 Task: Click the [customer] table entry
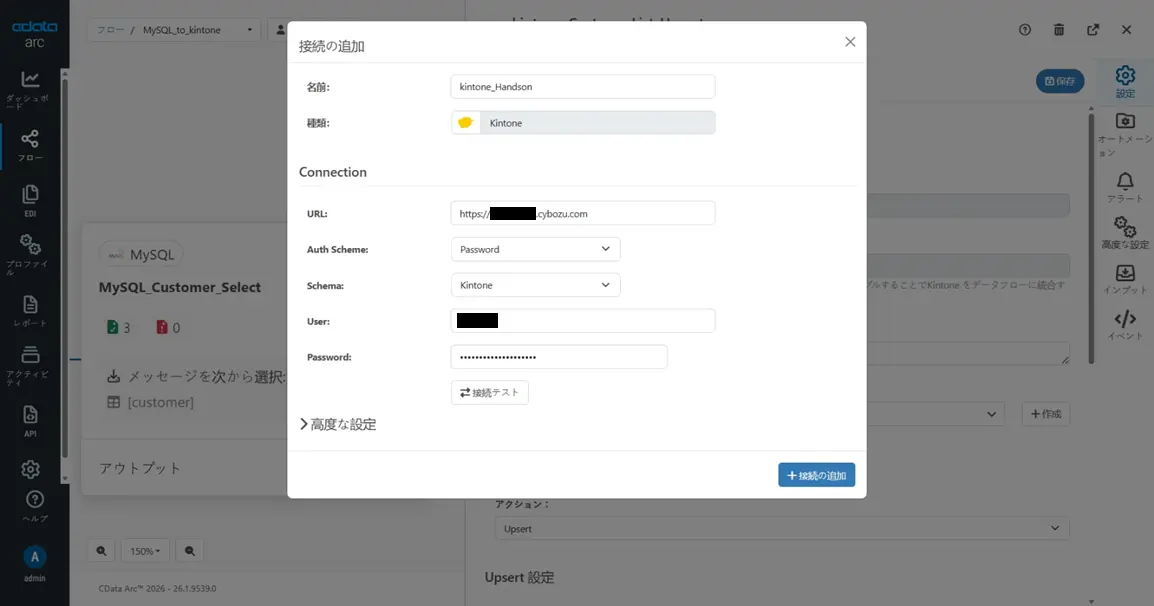coord(151,402)
